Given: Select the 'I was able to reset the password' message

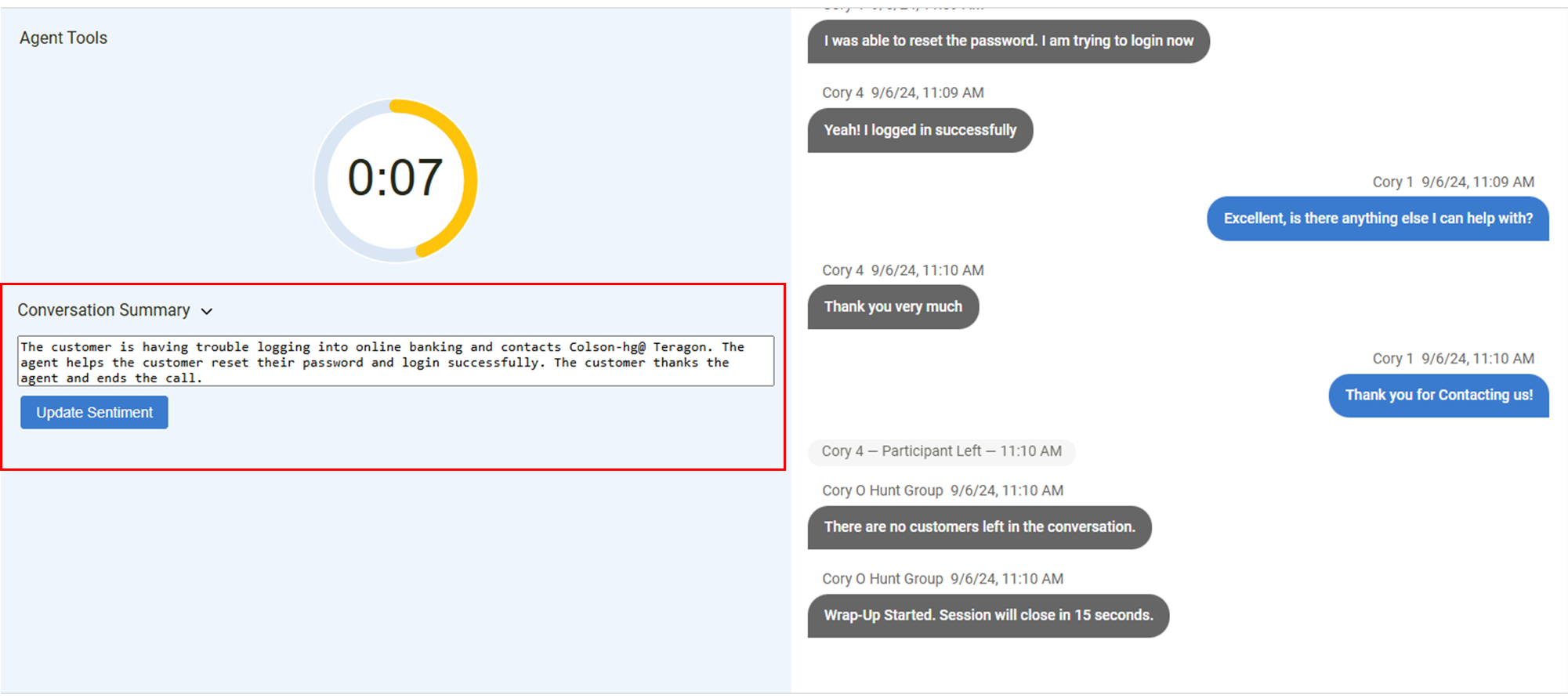Looking at the screenshot, I should 1008,42.
